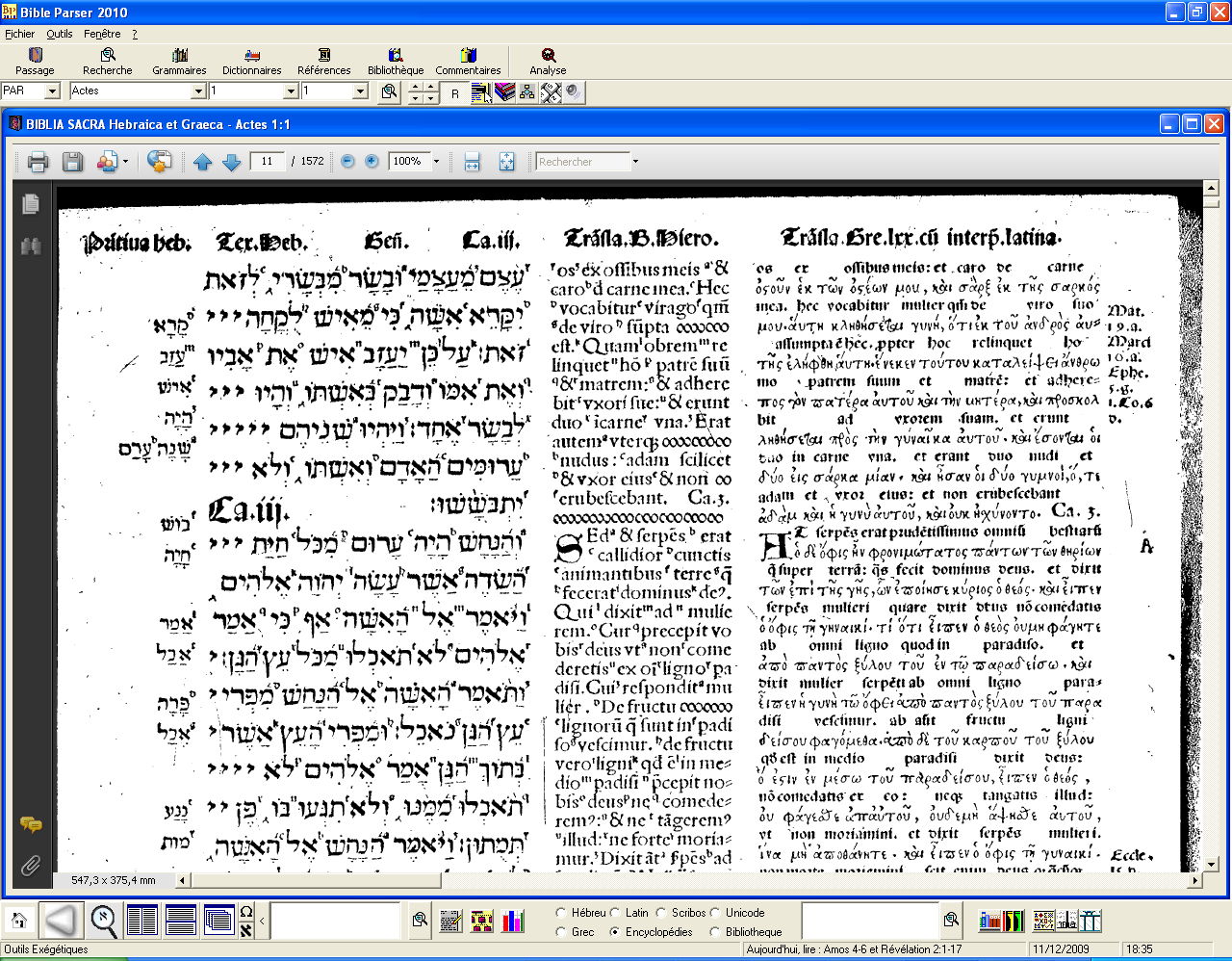
Task: Select the Latin radio button
Action: click(x=615, y=913)
